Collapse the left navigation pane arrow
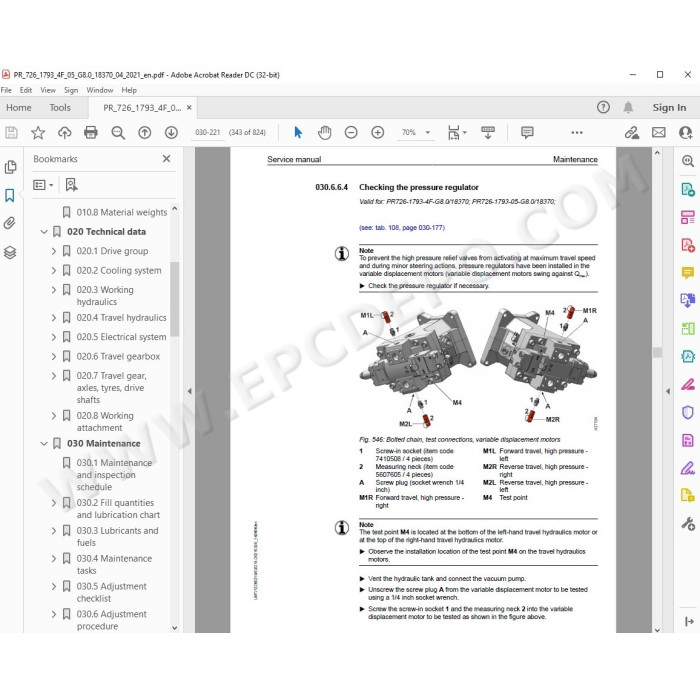Screen dimensions: 700x700 (x=190, y=391)
